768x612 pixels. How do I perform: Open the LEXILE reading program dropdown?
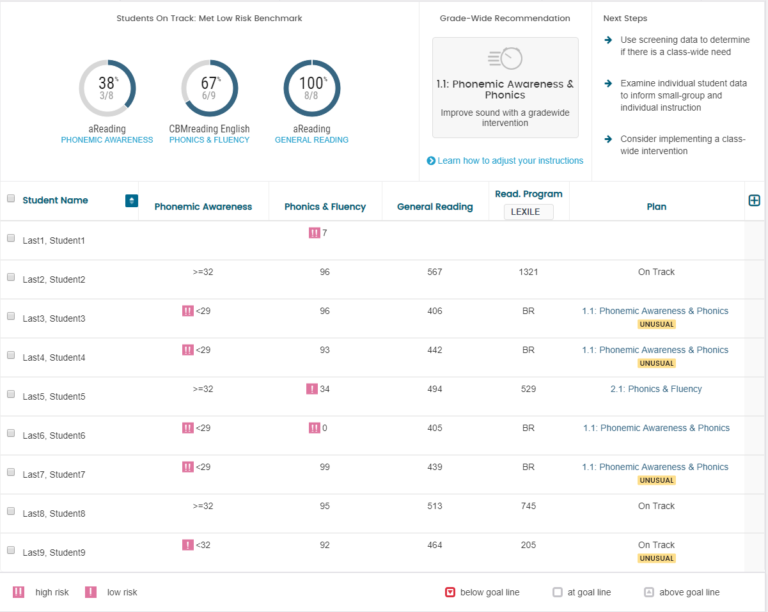(x=529, y=212)
